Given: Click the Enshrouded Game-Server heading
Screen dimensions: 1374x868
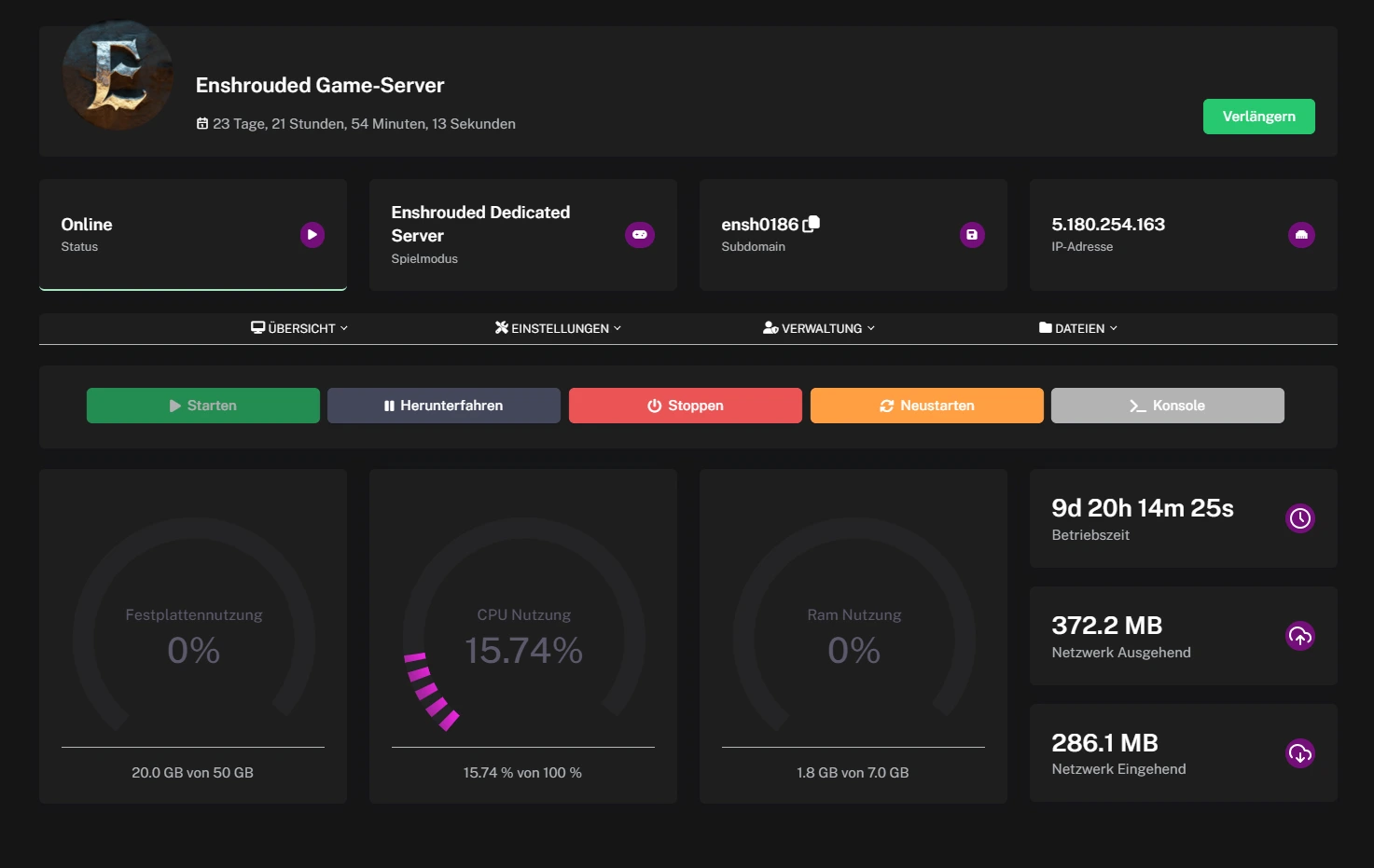Looking at the screenshot, I should point(320,85).
